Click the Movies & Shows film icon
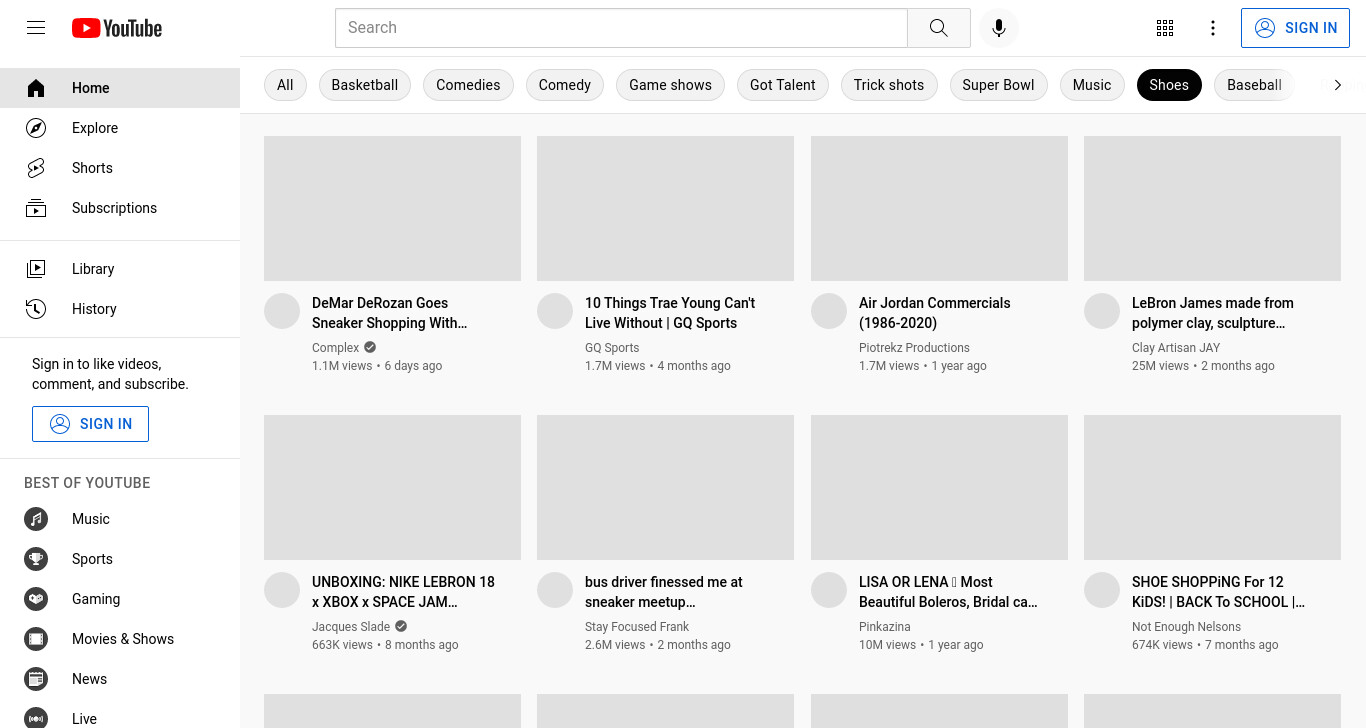The height and width of the screenshot is (728, 1366). coord(36,639)
